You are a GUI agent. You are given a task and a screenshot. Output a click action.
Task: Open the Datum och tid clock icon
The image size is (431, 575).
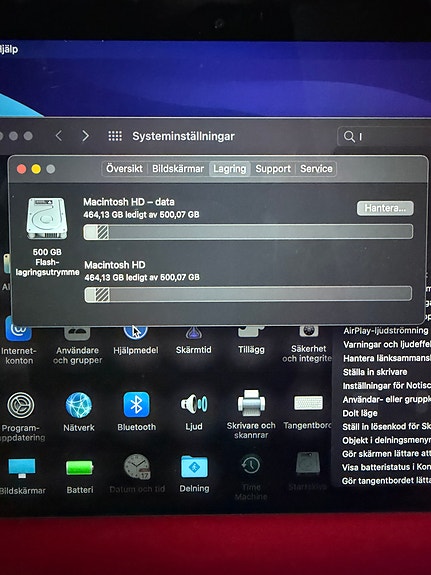tap(137, 466)
